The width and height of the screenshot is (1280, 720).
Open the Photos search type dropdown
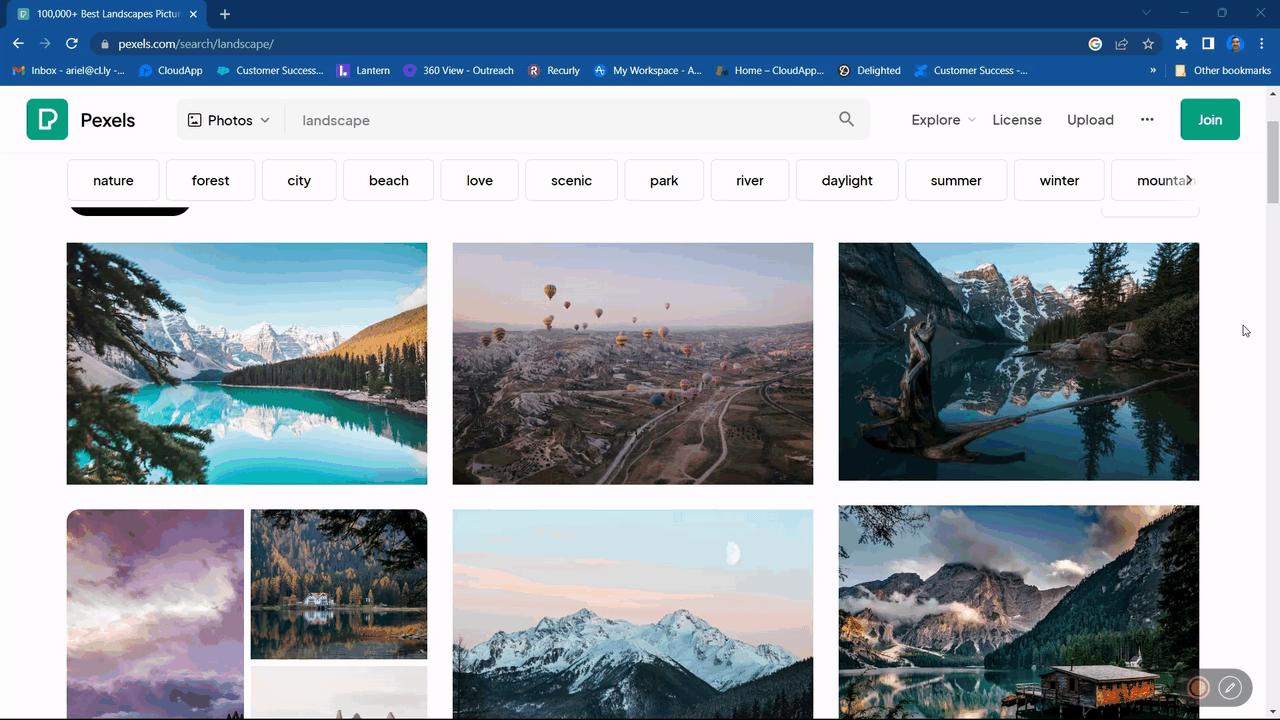click(229, 120)
